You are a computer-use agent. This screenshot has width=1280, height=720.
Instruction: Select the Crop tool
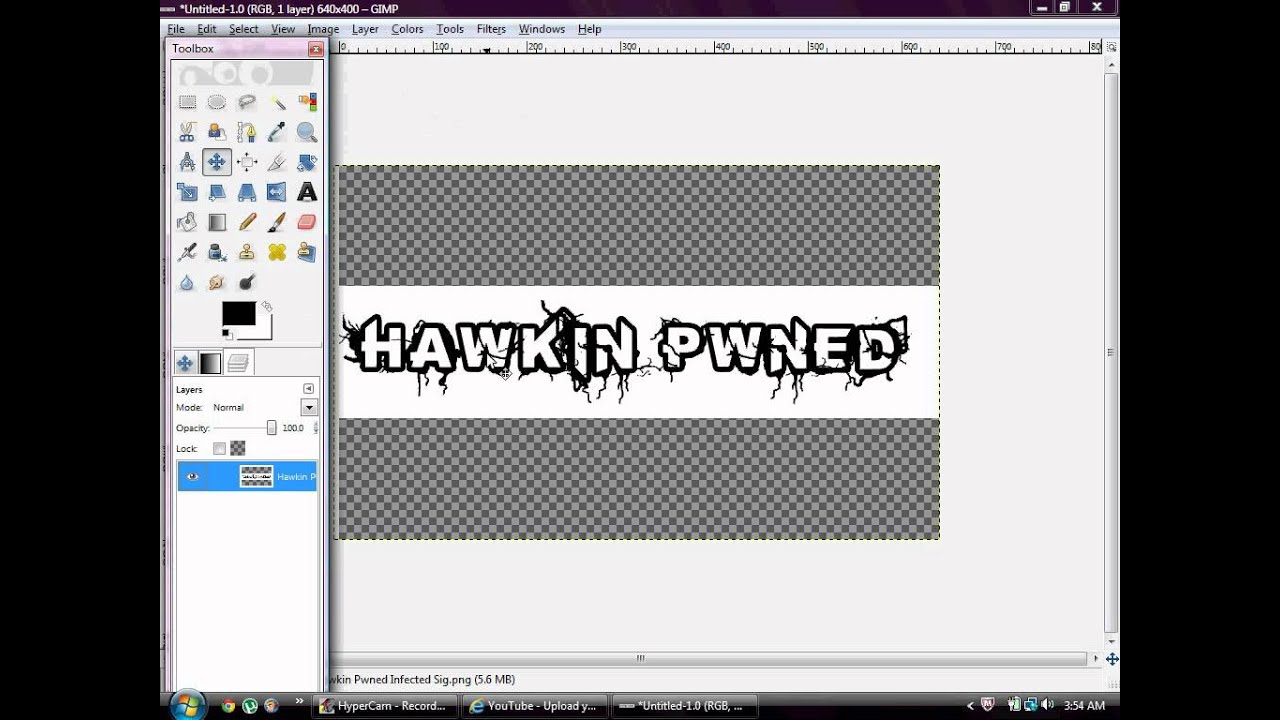click(277, 162)
